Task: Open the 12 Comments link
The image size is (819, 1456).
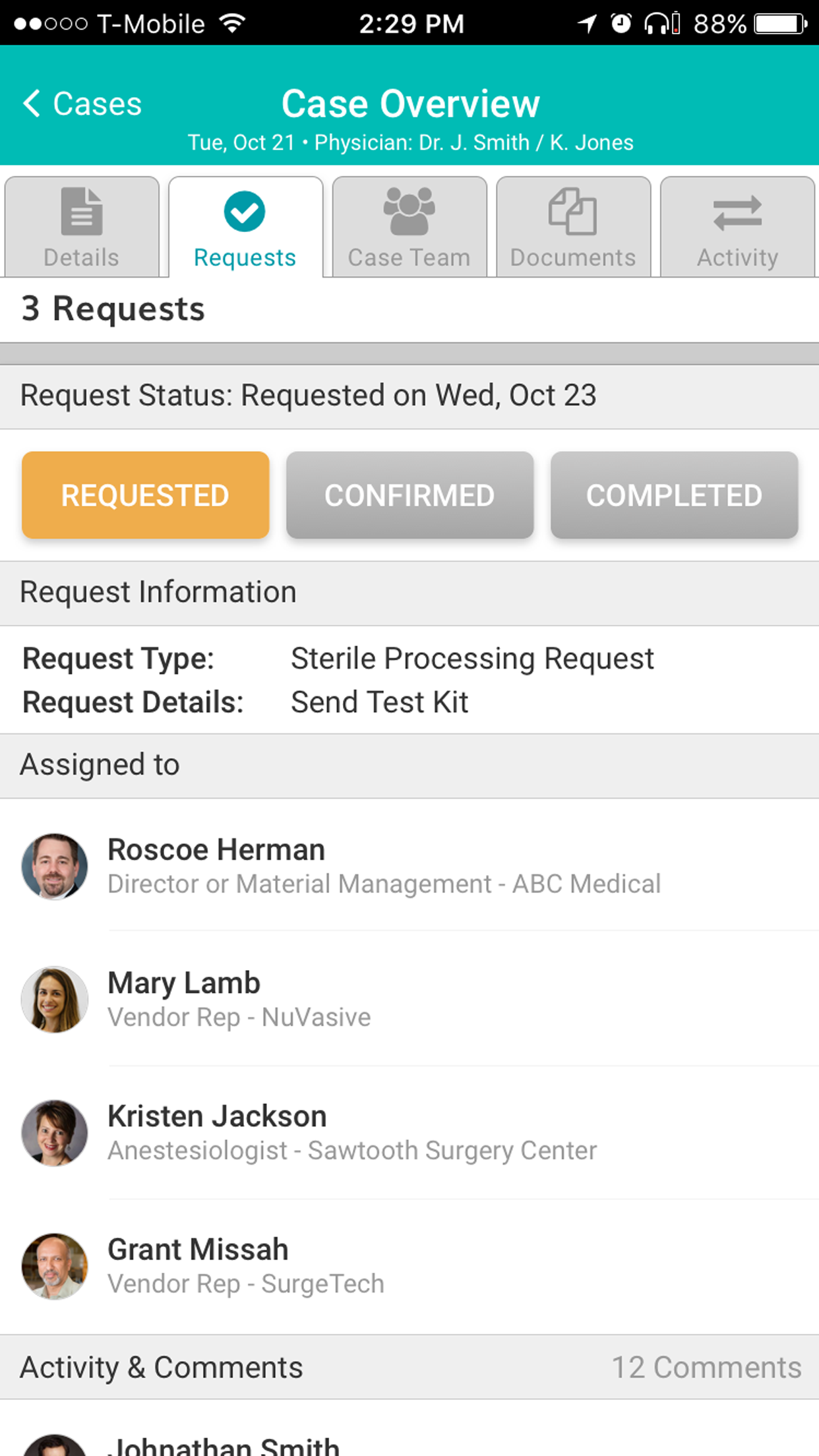Action: coord(706,1367)
